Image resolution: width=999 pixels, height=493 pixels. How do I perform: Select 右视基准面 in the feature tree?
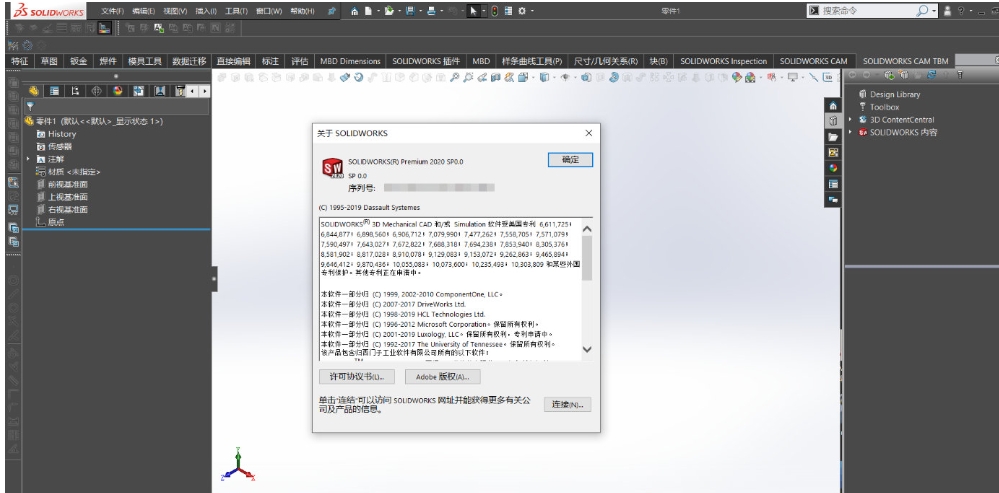point(68,210)
